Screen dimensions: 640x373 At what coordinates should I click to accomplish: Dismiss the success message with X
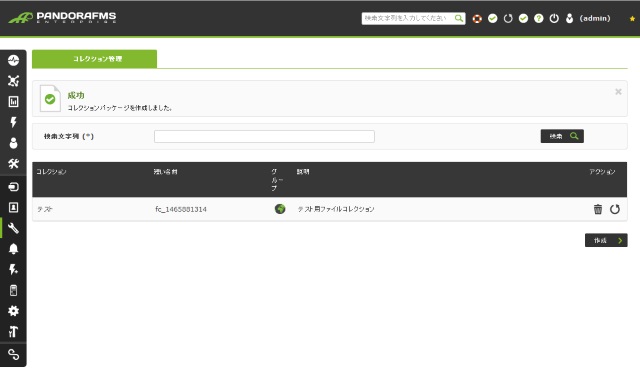618,92
